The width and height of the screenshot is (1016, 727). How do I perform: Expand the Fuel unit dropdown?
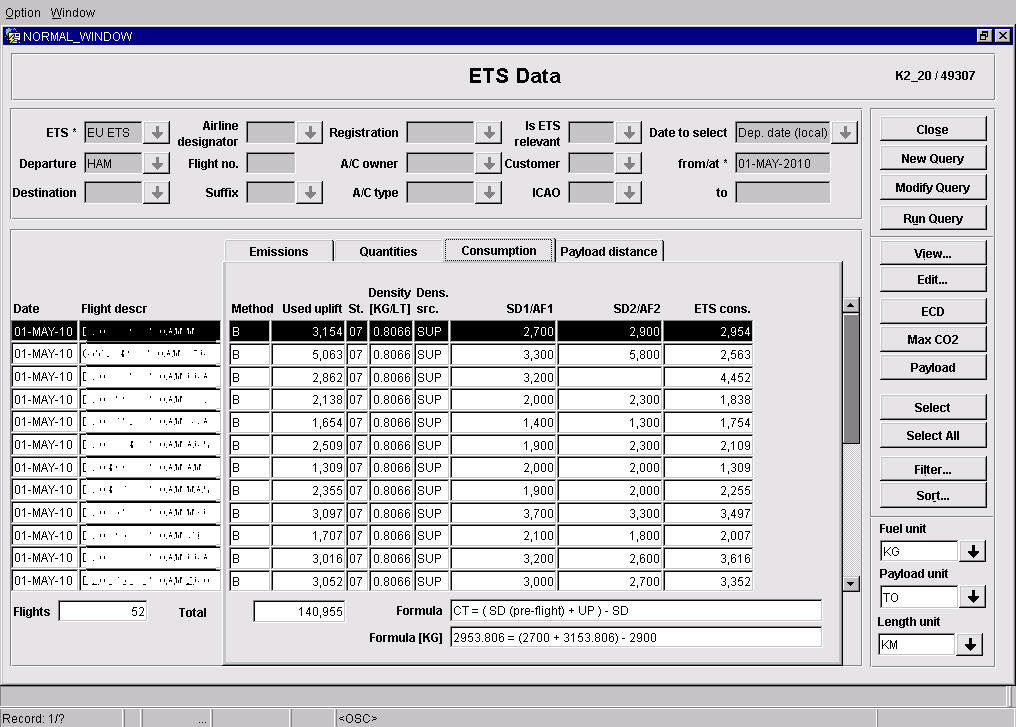tap(972, 551)
